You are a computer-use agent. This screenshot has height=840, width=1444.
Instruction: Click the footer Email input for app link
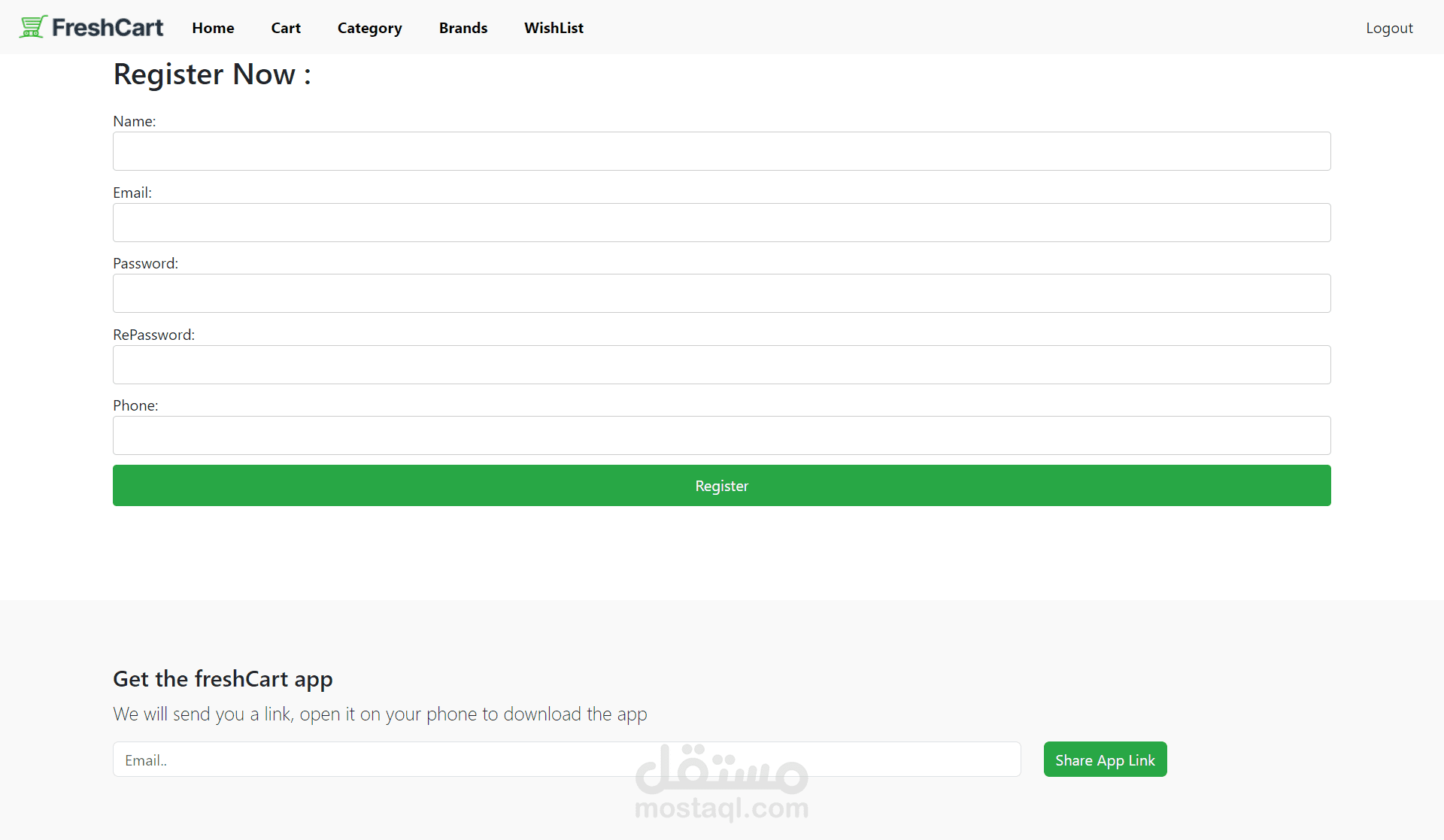[x=566, y=760]
